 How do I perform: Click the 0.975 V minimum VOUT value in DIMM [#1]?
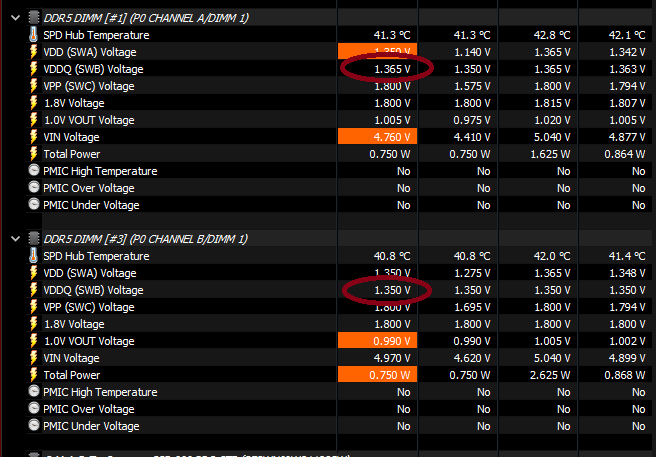tap(472, 120)
